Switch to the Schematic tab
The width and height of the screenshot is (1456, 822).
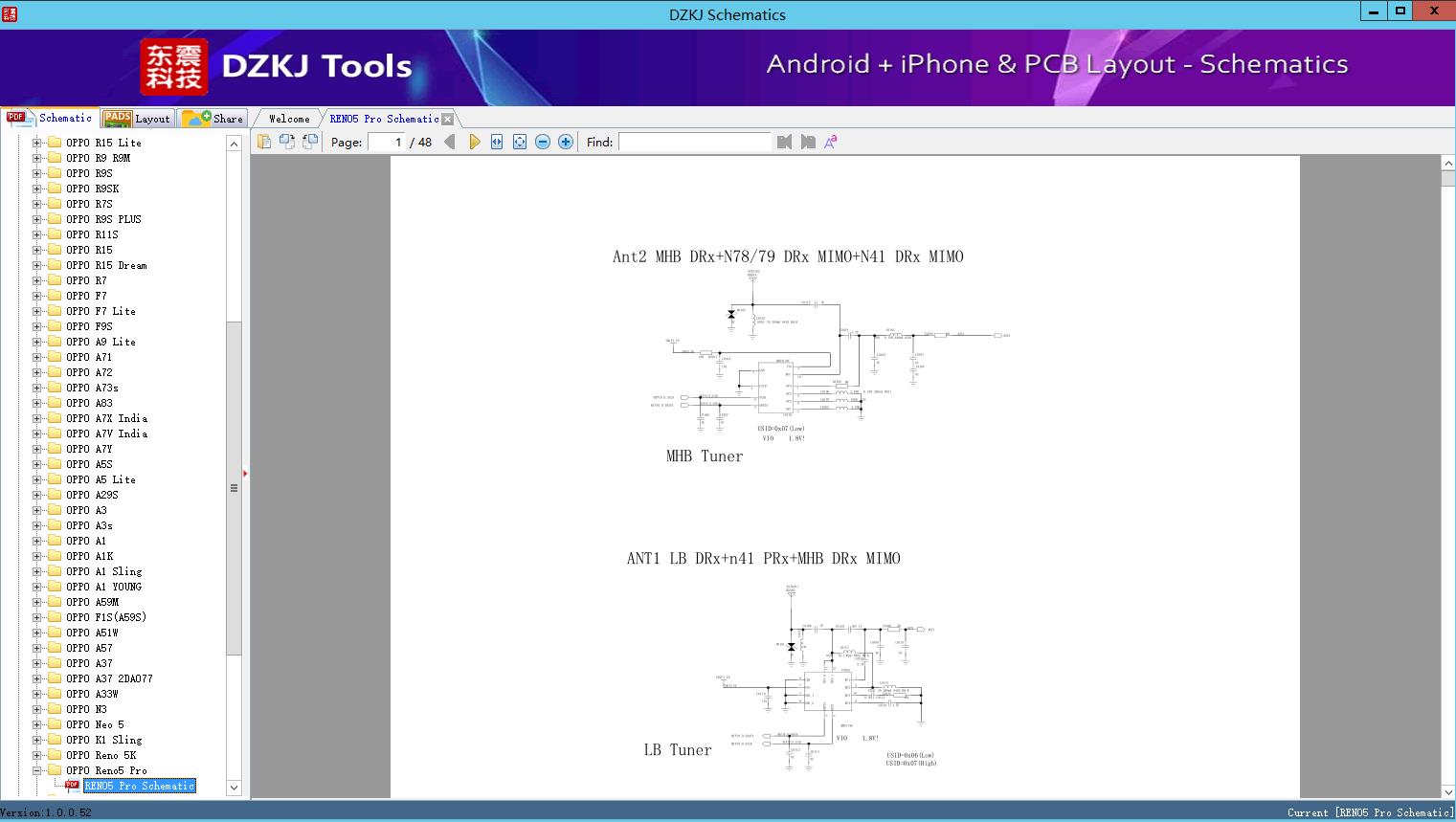(x=50, y=118)
